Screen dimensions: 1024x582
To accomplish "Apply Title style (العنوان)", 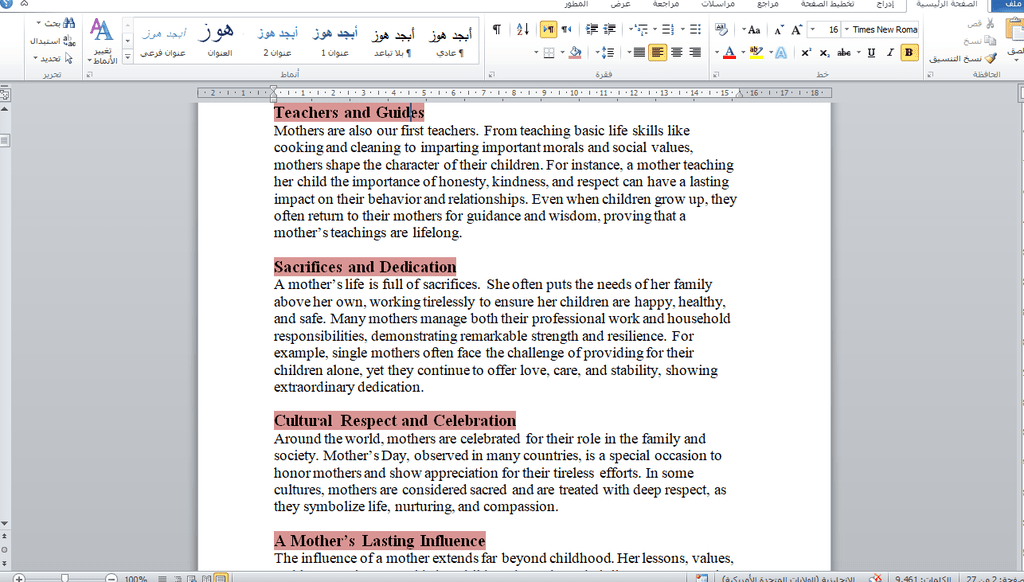I will point(219,41).
